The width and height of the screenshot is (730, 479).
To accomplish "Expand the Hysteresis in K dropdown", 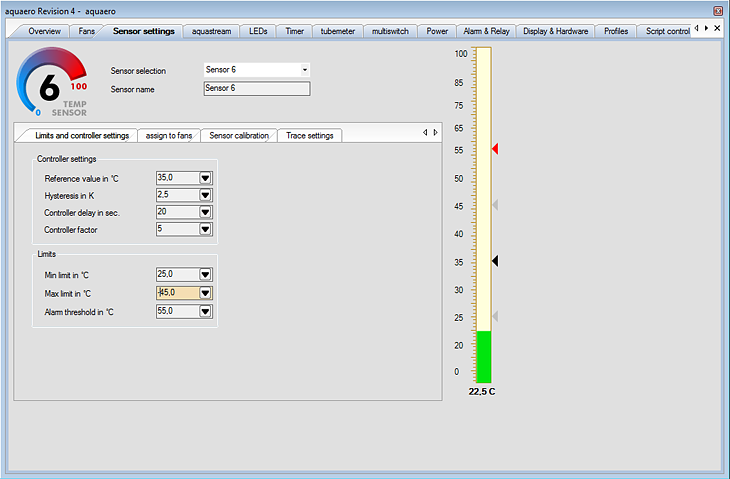I will [205, 195].
